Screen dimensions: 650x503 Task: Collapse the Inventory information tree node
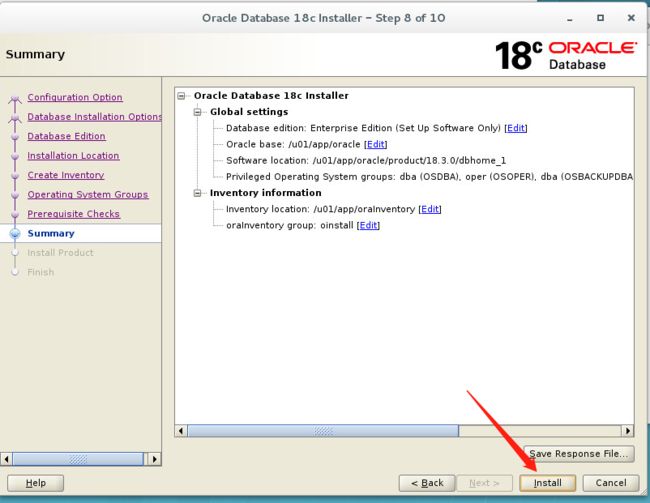click(197, 193)
